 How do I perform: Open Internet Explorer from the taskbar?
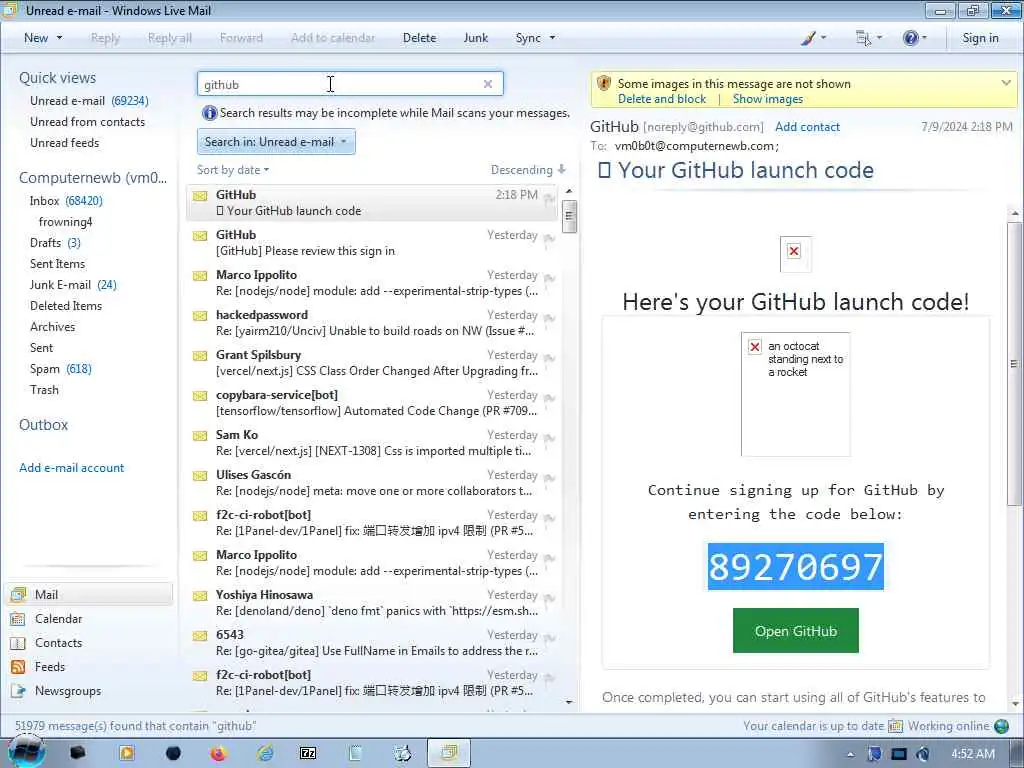tap(265, 753)
